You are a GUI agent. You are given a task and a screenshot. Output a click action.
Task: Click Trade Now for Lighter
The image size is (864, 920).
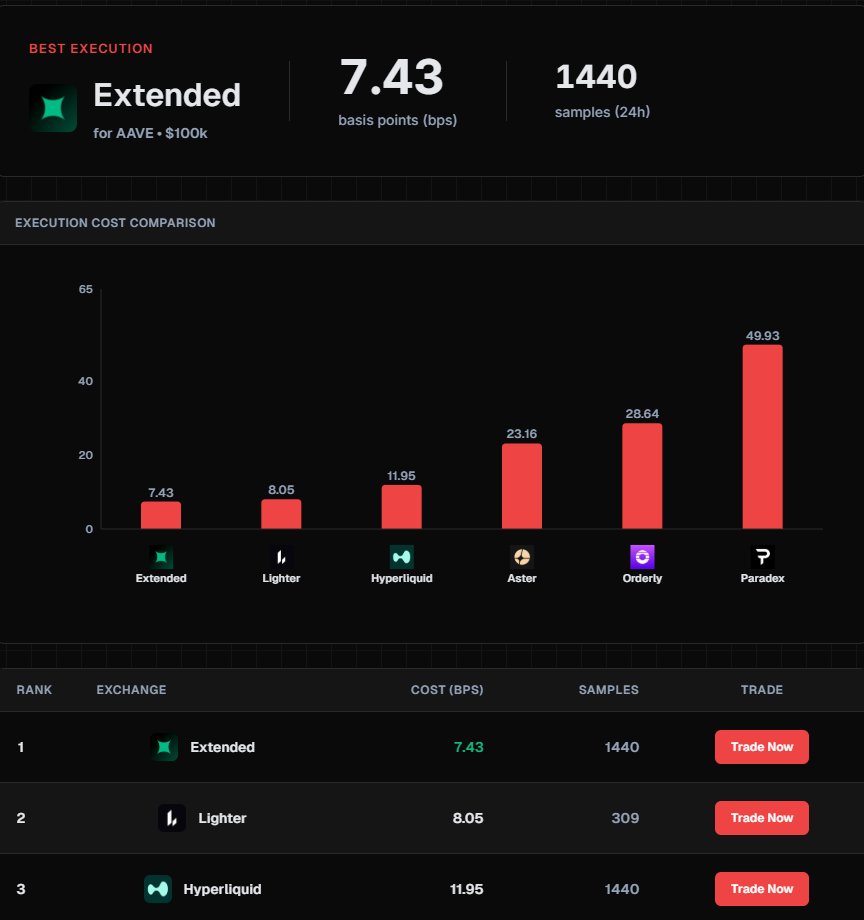click(x=761, y=817)
